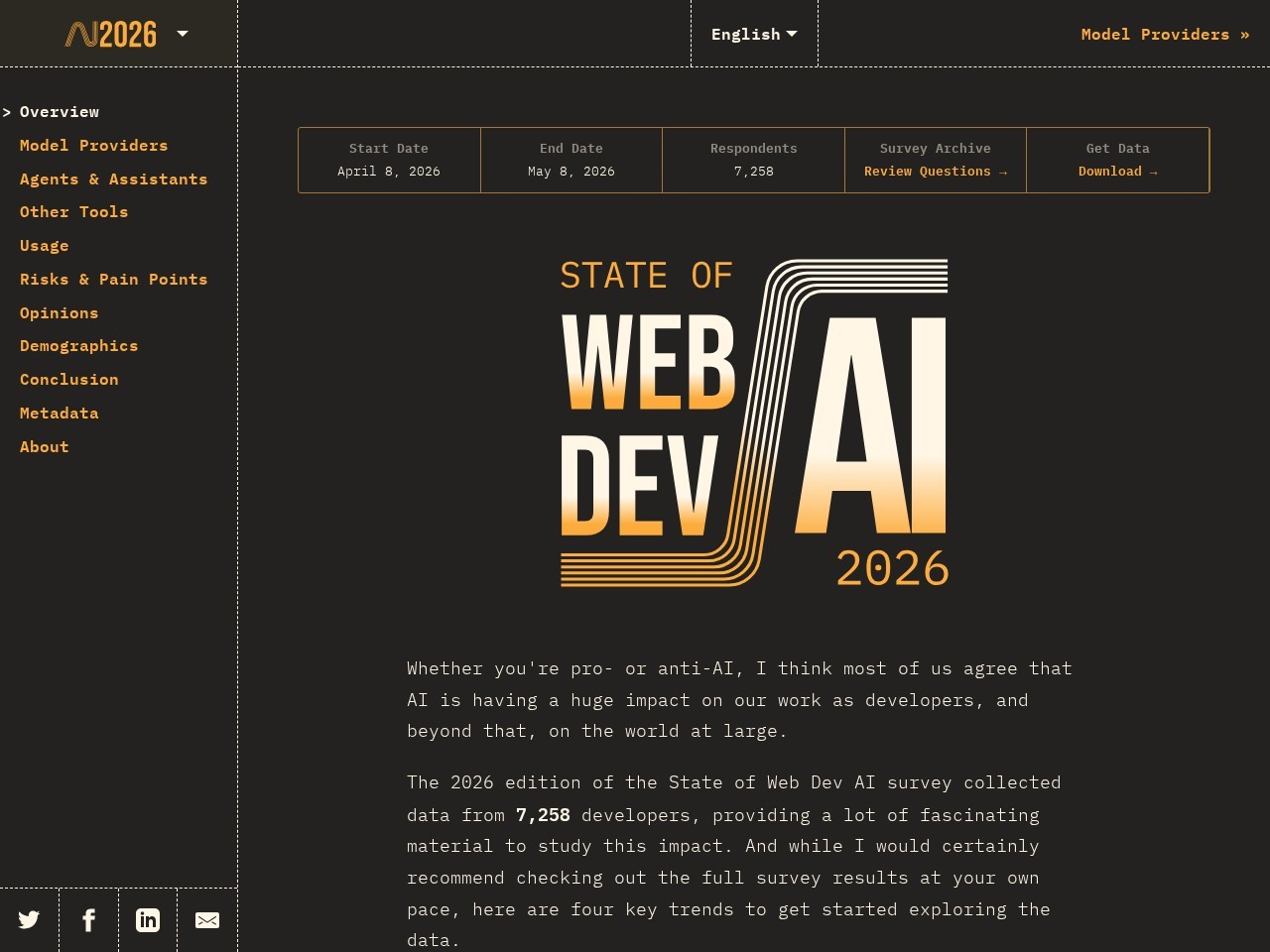This screenshot has height=952, width=1270.
Task: Click the Download data link
Action: (x=1117, y=172)
